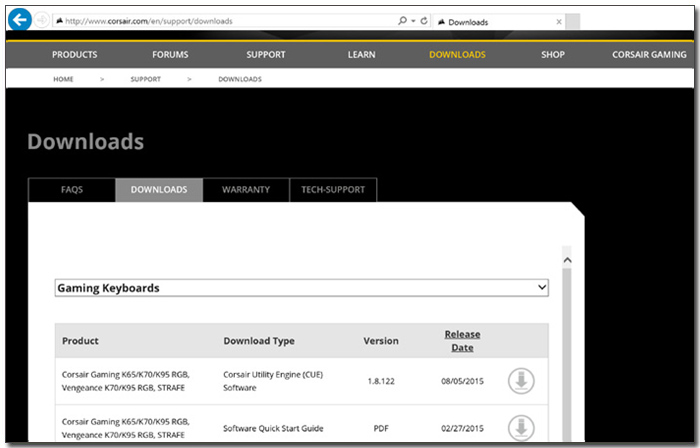Click the version '1.8.122' cell
This screenshot has width=700, height=448.
pos(381,381)
